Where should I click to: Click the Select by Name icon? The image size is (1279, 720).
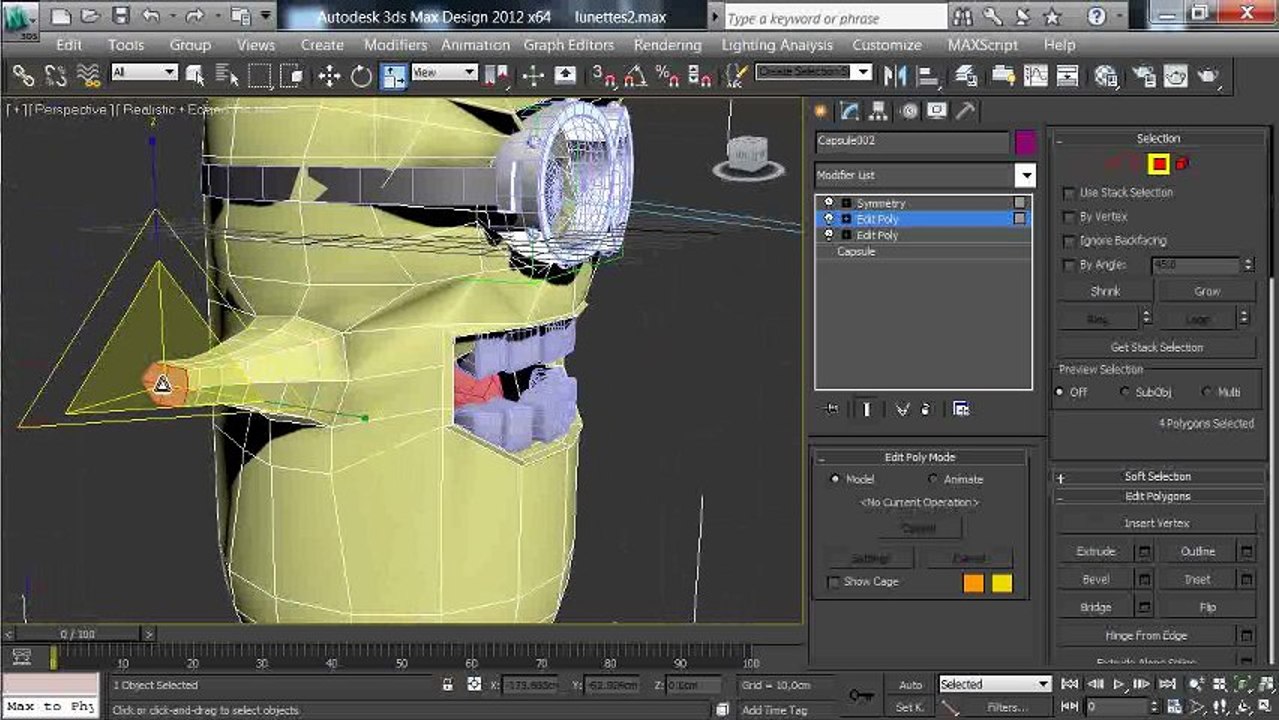click(x=228, y=76)
